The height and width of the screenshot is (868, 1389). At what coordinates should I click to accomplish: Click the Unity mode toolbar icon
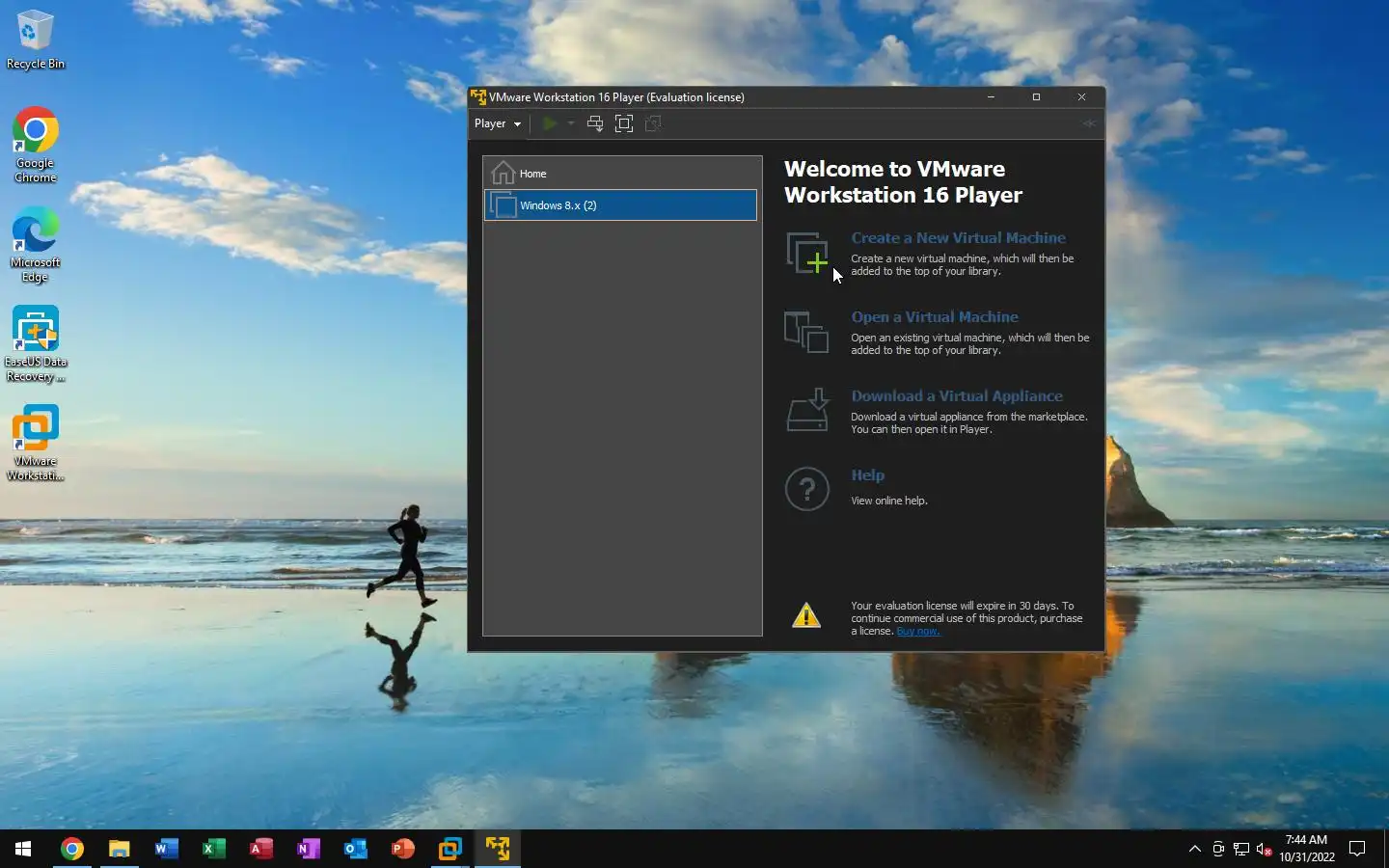(x=653, y=123)
